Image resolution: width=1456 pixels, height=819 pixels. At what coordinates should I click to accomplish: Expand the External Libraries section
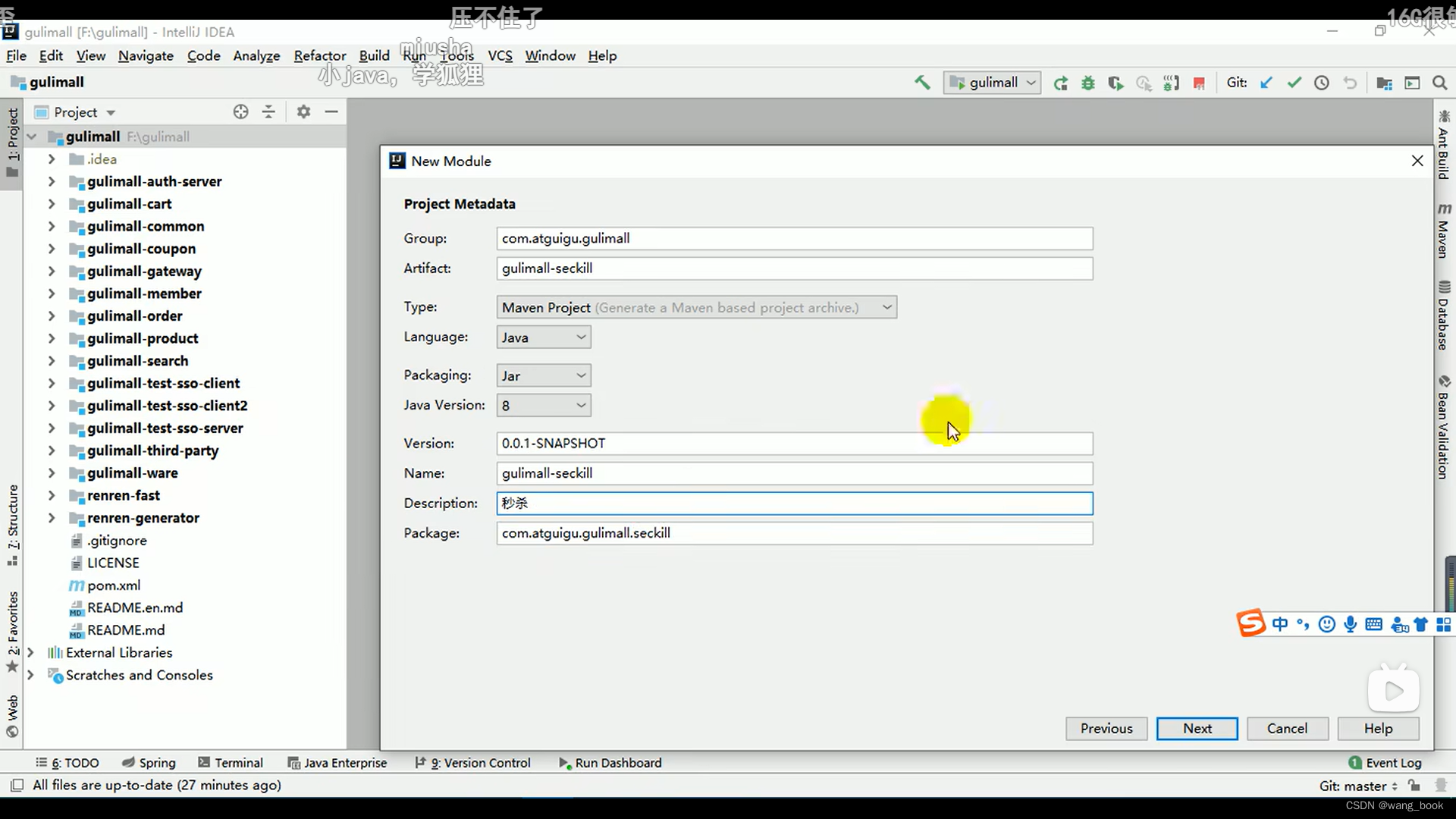click(x=30, y=652)
